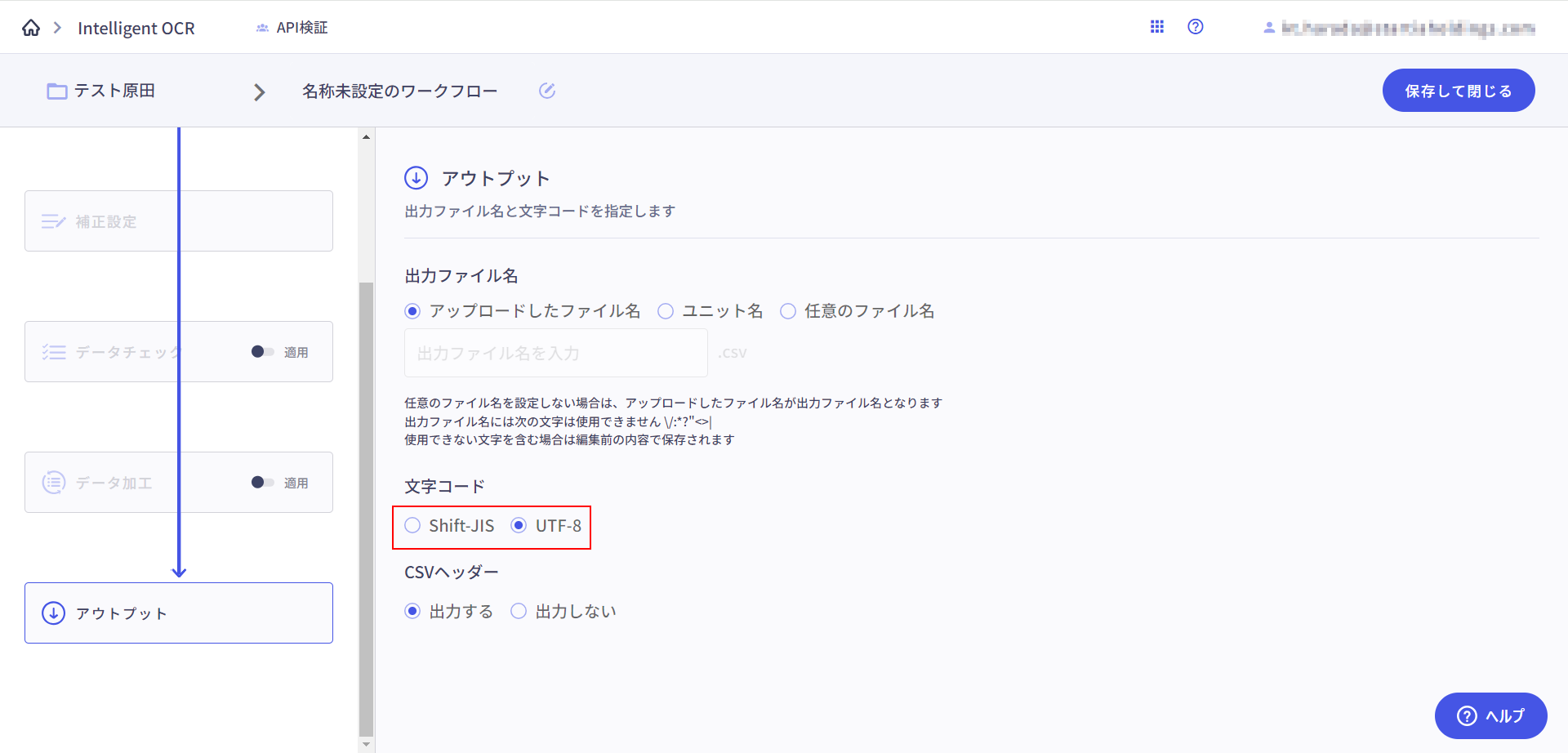
Task: Open the apps grid menu
Action: point(1157,27)
